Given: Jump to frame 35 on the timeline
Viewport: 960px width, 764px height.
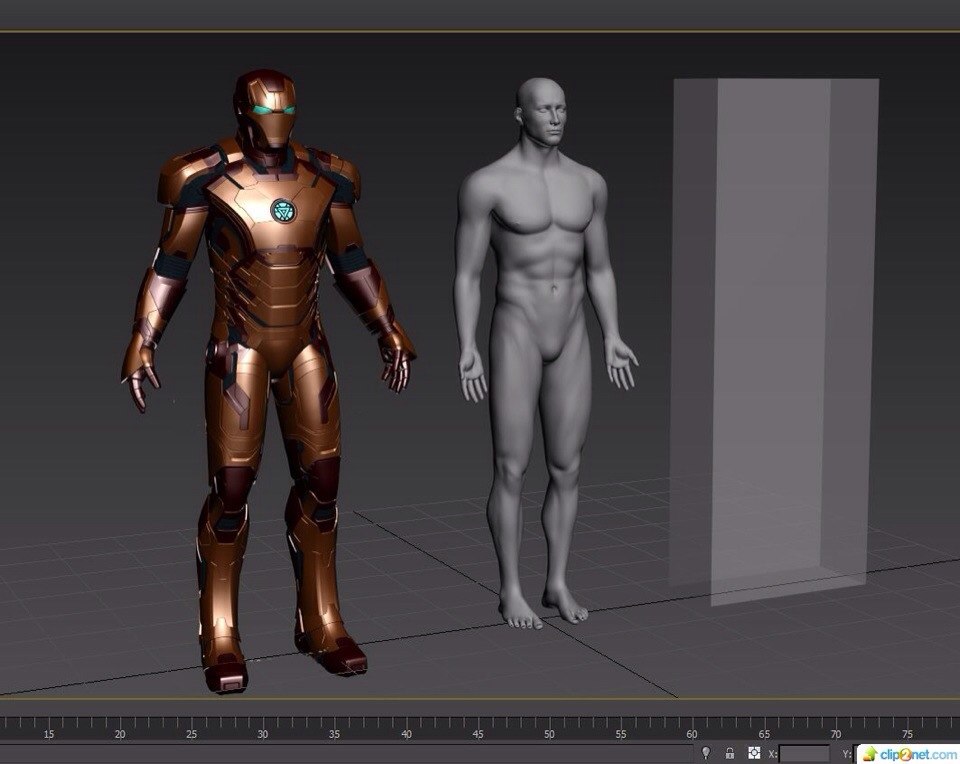Looking at the screenshot, I should coord(334,734).
